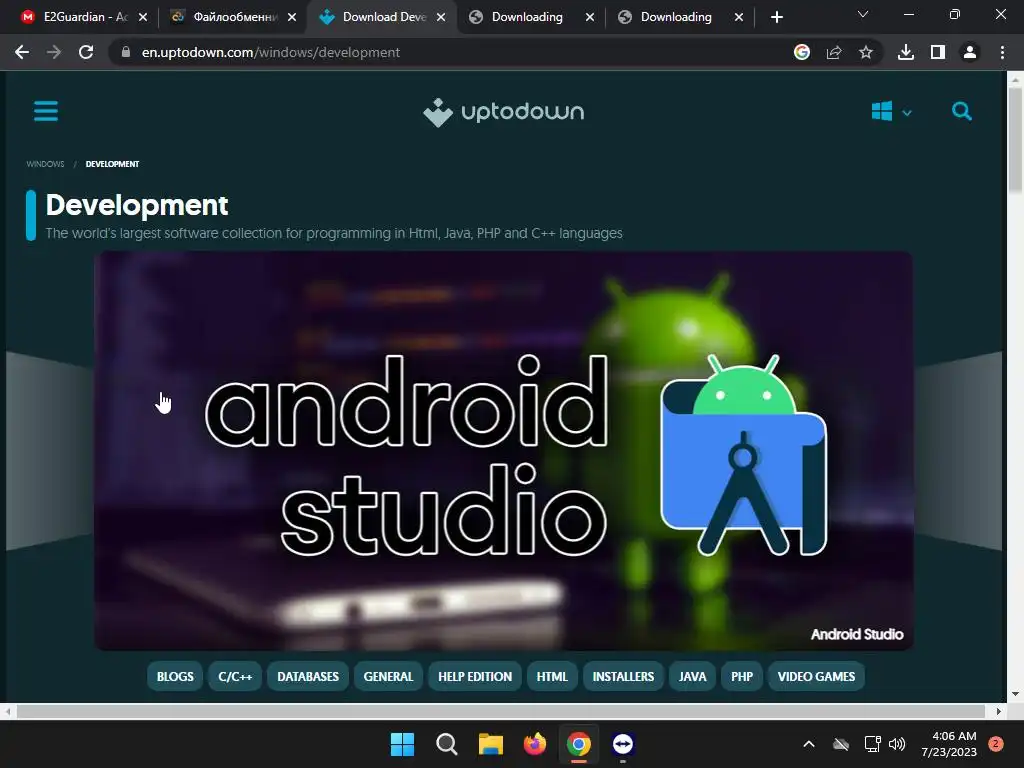Open Chrome's three-dot menu
1024x768 pixels.
(x=1002, y=52)
